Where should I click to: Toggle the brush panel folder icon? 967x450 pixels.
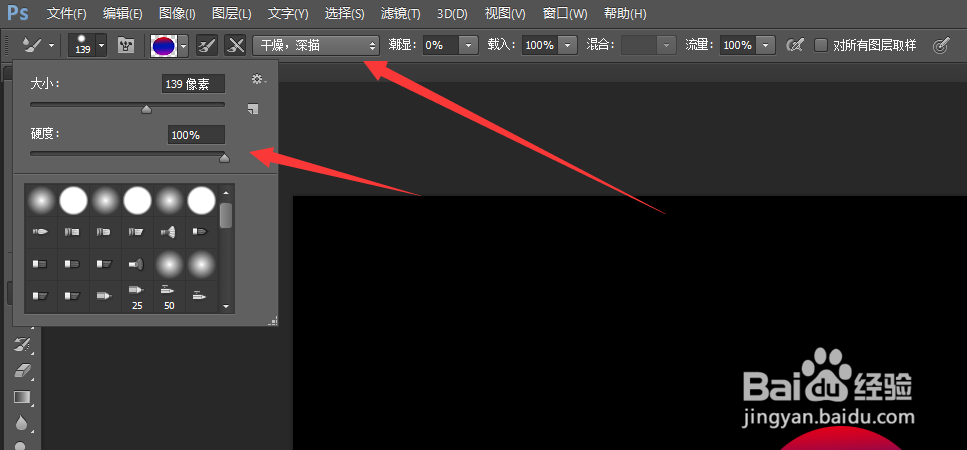[x=126, y=45]
